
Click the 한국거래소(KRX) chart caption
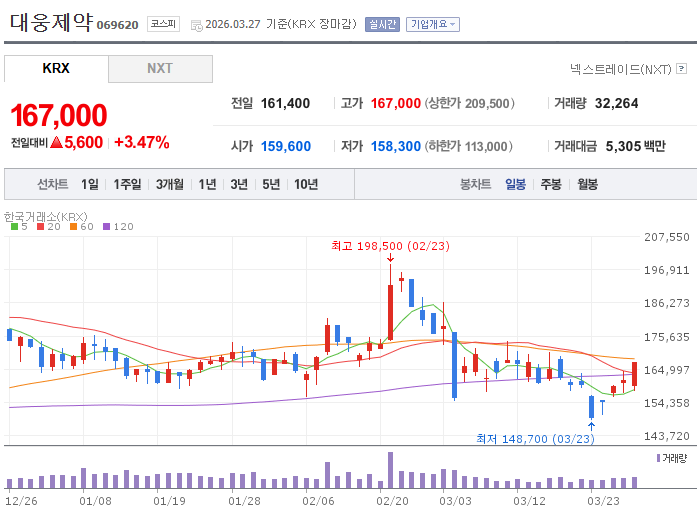46,217
